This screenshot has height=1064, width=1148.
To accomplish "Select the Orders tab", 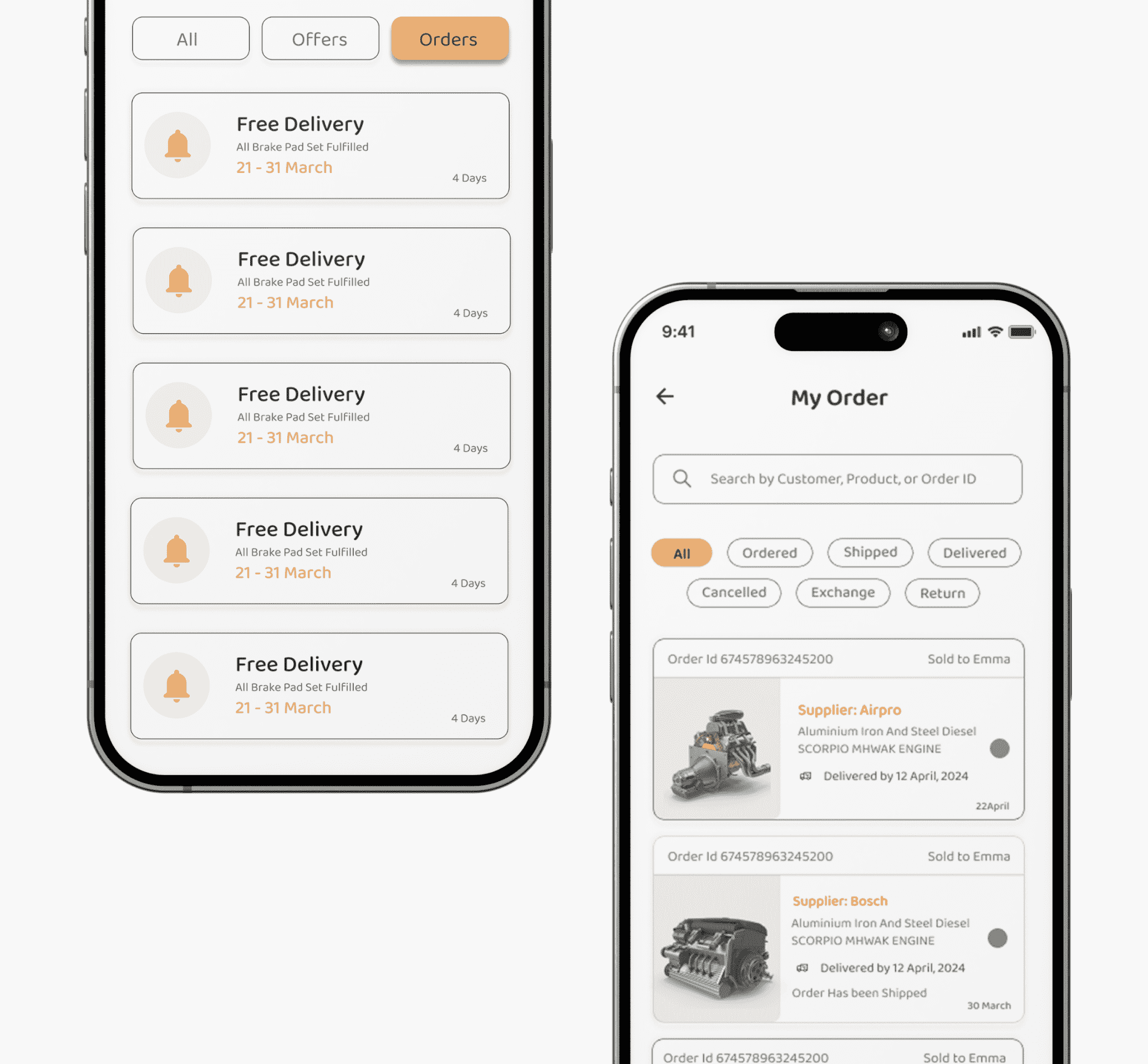I will (448, 38).
